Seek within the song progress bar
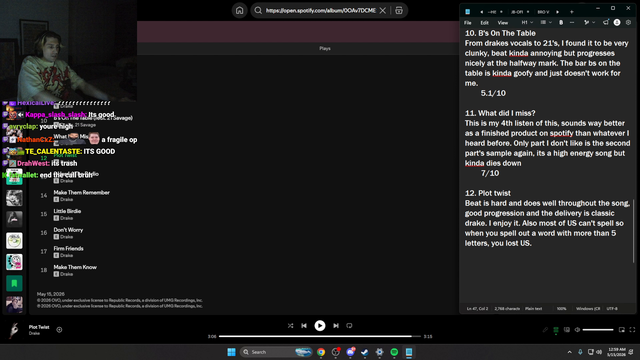Screen dimensions: 640x360 (x=320, y=336)
